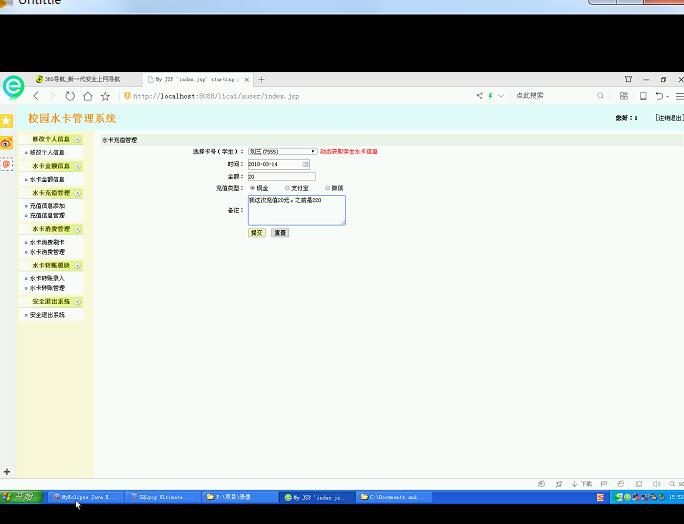Click the Sogou input S tray icon

(601, 497)
